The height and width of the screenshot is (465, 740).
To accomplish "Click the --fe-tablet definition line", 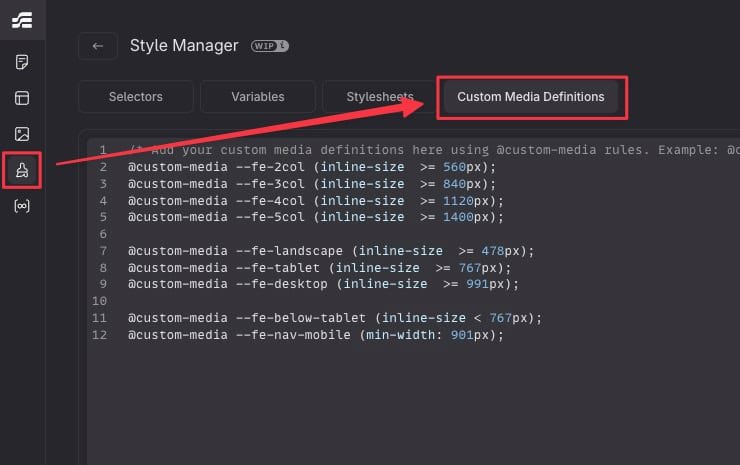I will (320, 268).
